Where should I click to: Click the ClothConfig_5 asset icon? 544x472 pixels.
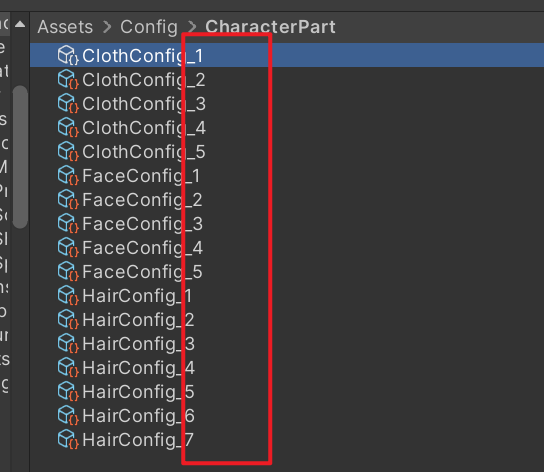coord(68,152)
